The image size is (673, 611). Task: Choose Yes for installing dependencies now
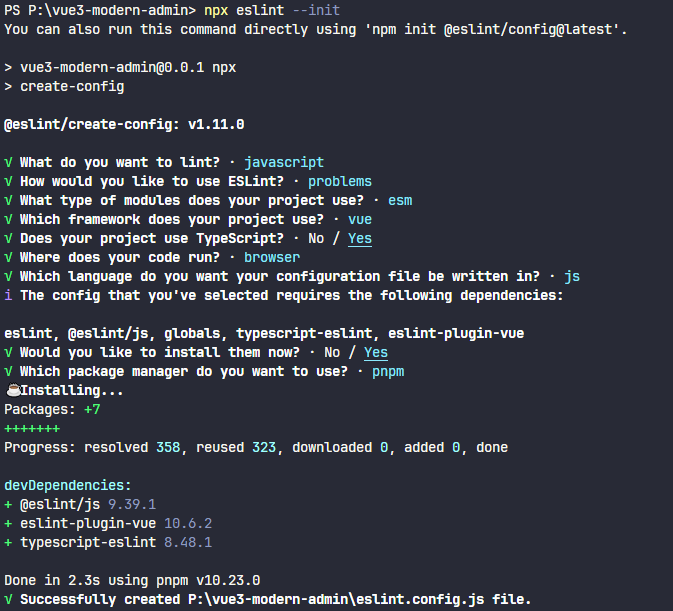pyautogui.click(x=376, y=352)
